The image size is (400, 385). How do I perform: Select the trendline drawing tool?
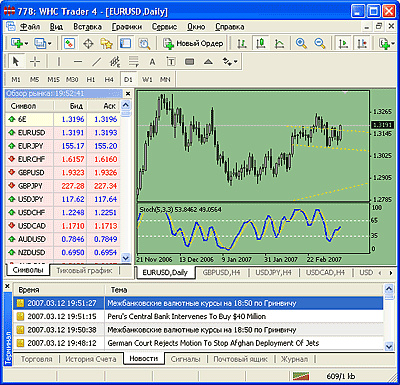point(96,62)
